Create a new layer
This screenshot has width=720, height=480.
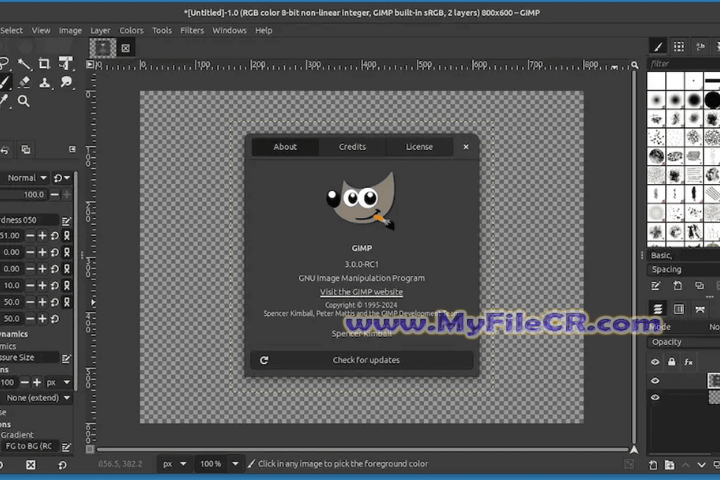coord(653,465)
